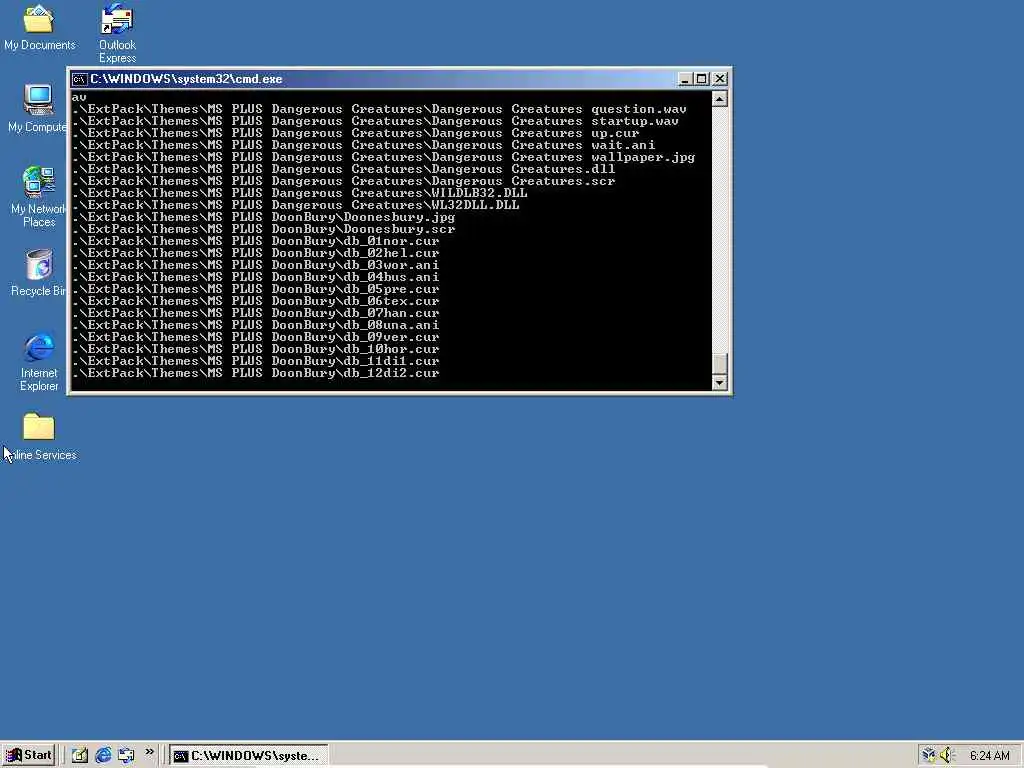
Task: Click the cmd scrollbar up arrow
Action: (x=720, y=99)
